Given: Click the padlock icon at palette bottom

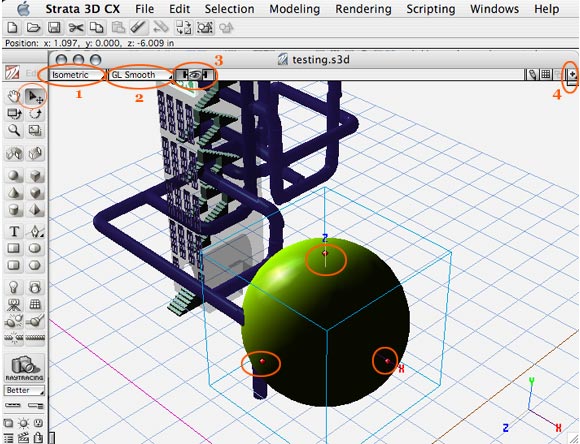Looking at the screenshot, I should [x=38, y=438].
